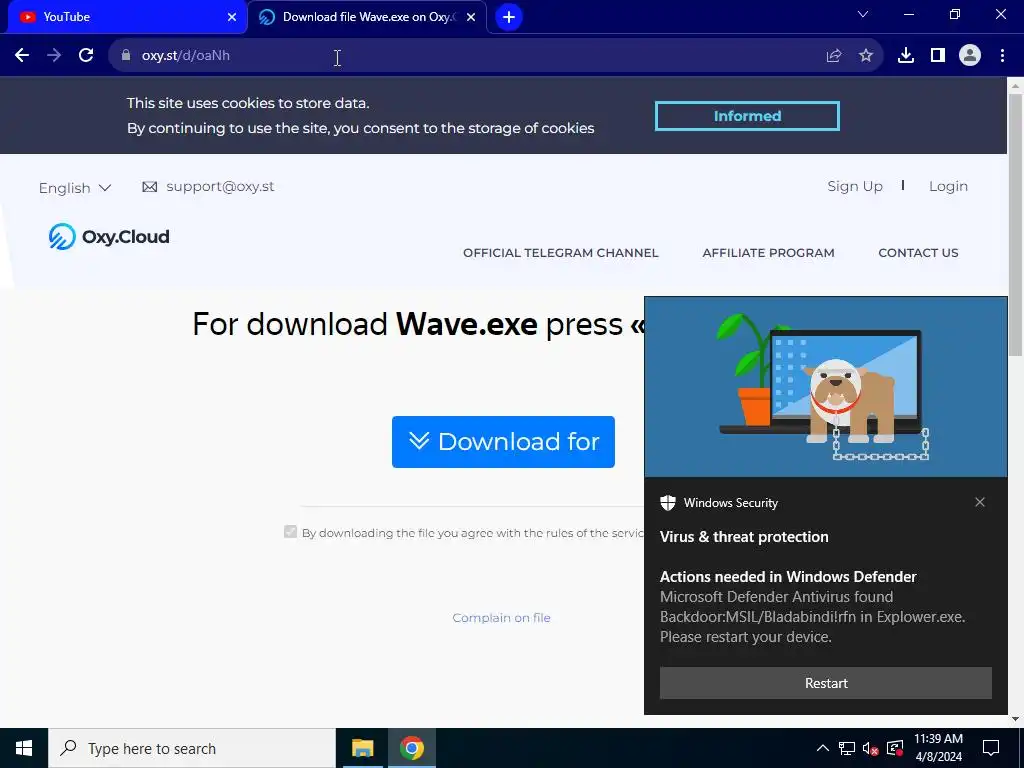This screenshot has height=768, width=1024.
Task: Open the Action Center notifications icon
Action: [x=991, y=748]
